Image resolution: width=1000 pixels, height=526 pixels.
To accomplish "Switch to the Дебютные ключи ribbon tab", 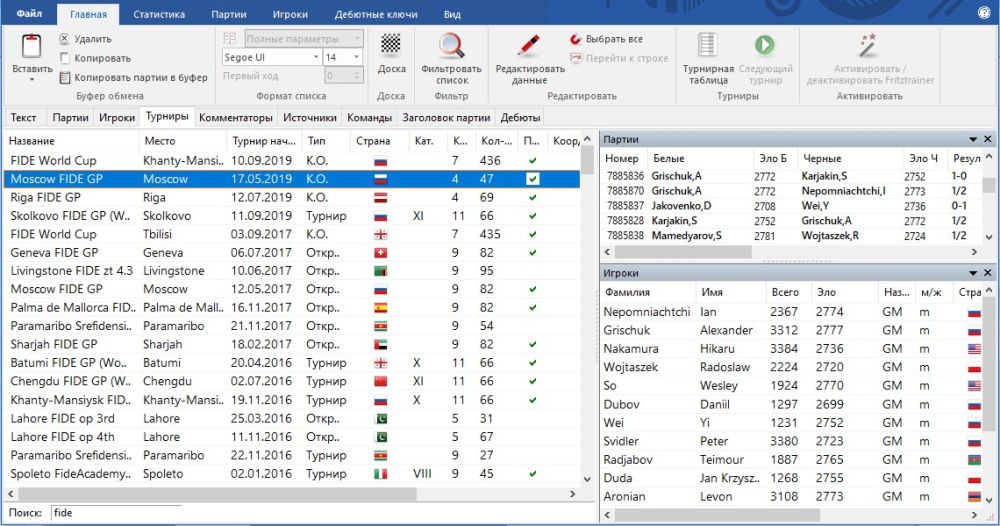I will (x=376, y=14).
